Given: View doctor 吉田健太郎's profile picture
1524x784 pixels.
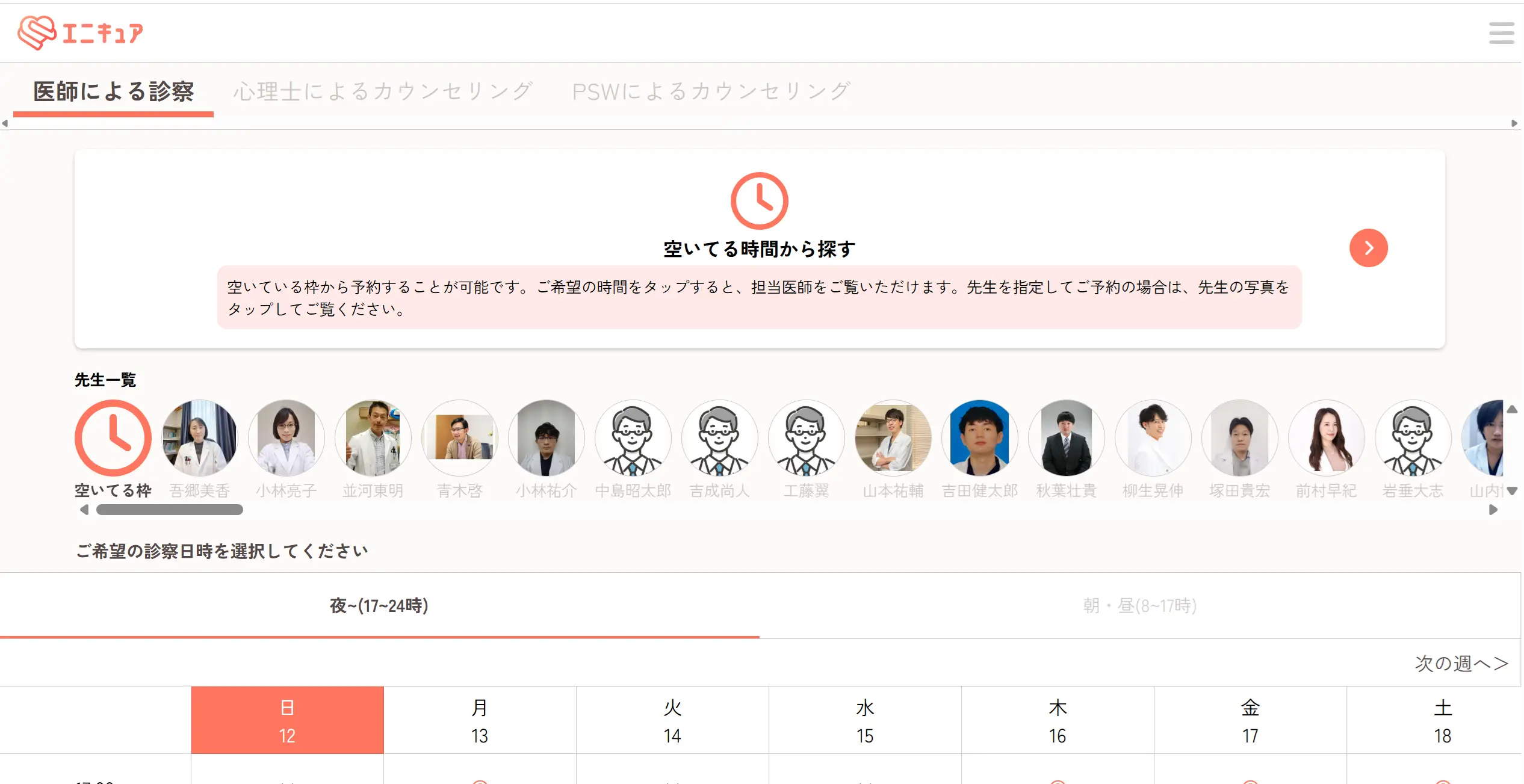Looking at the screenshot, I should point(979,437).
